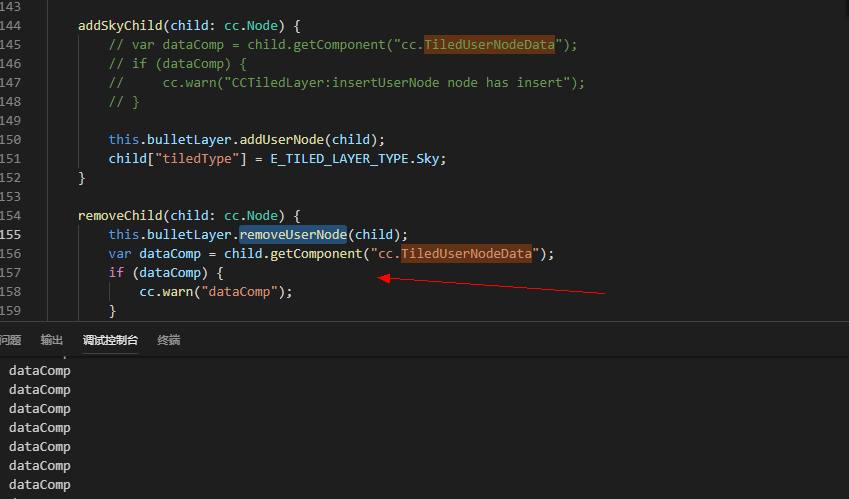Viewport: 849px width, 499px height.
Task: Open the 输出 panel tab
Action: pos(52,340)
